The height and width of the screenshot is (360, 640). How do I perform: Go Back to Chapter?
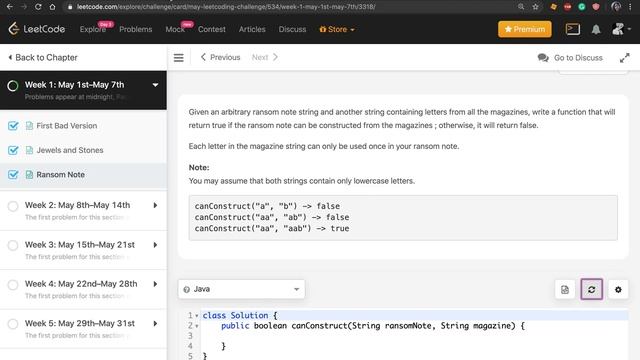pyautogui.click(x=43, y=58)
